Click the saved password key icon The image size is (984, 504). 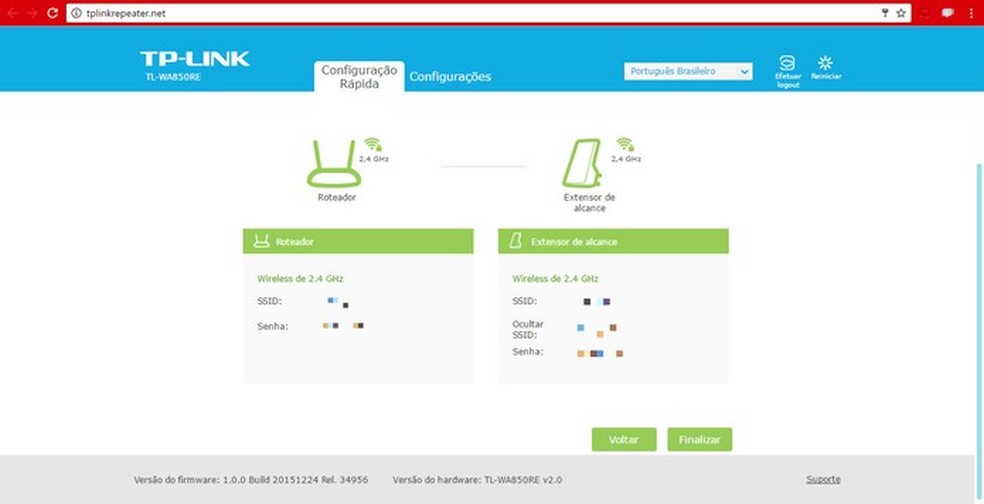[x=885, y=13]
